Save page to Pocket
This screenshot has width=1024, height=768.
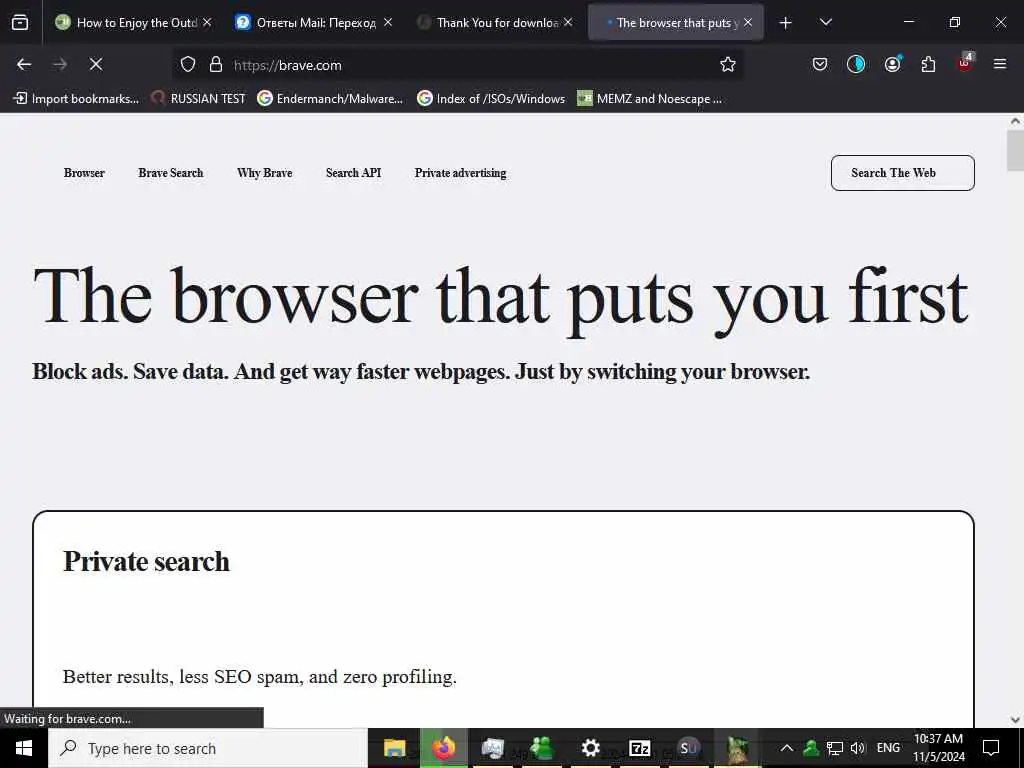[x=820, y=64]
